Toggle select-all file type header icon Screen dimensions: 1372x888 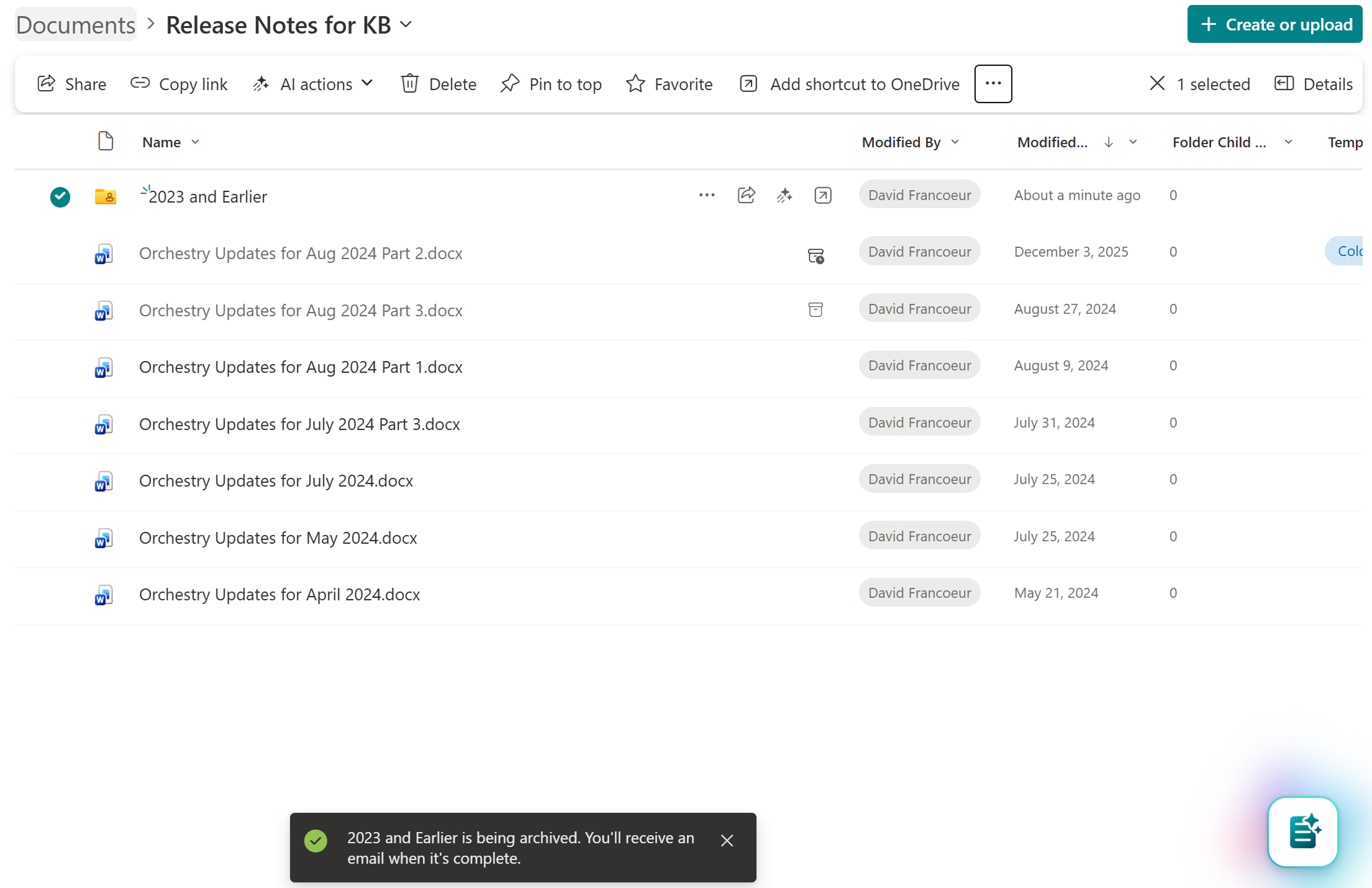coord(106,142)
